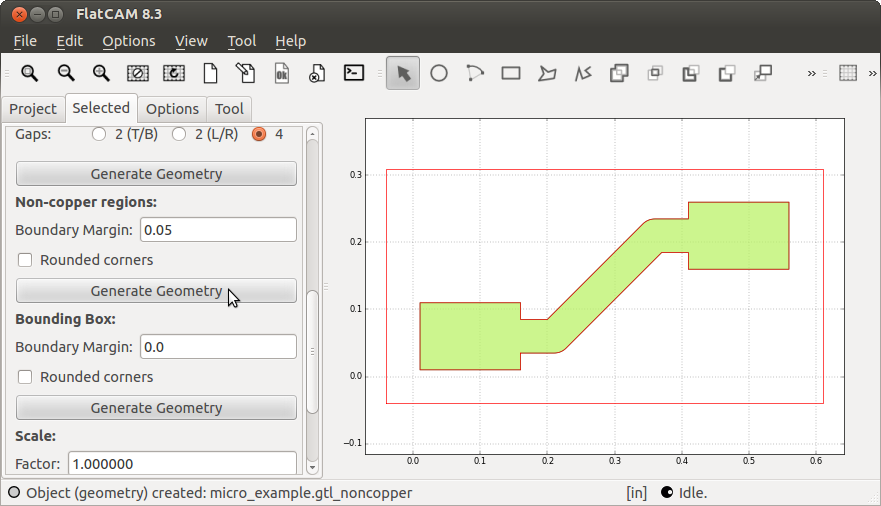Expand the far-right toolbar overflow chevron

(870, 73)
